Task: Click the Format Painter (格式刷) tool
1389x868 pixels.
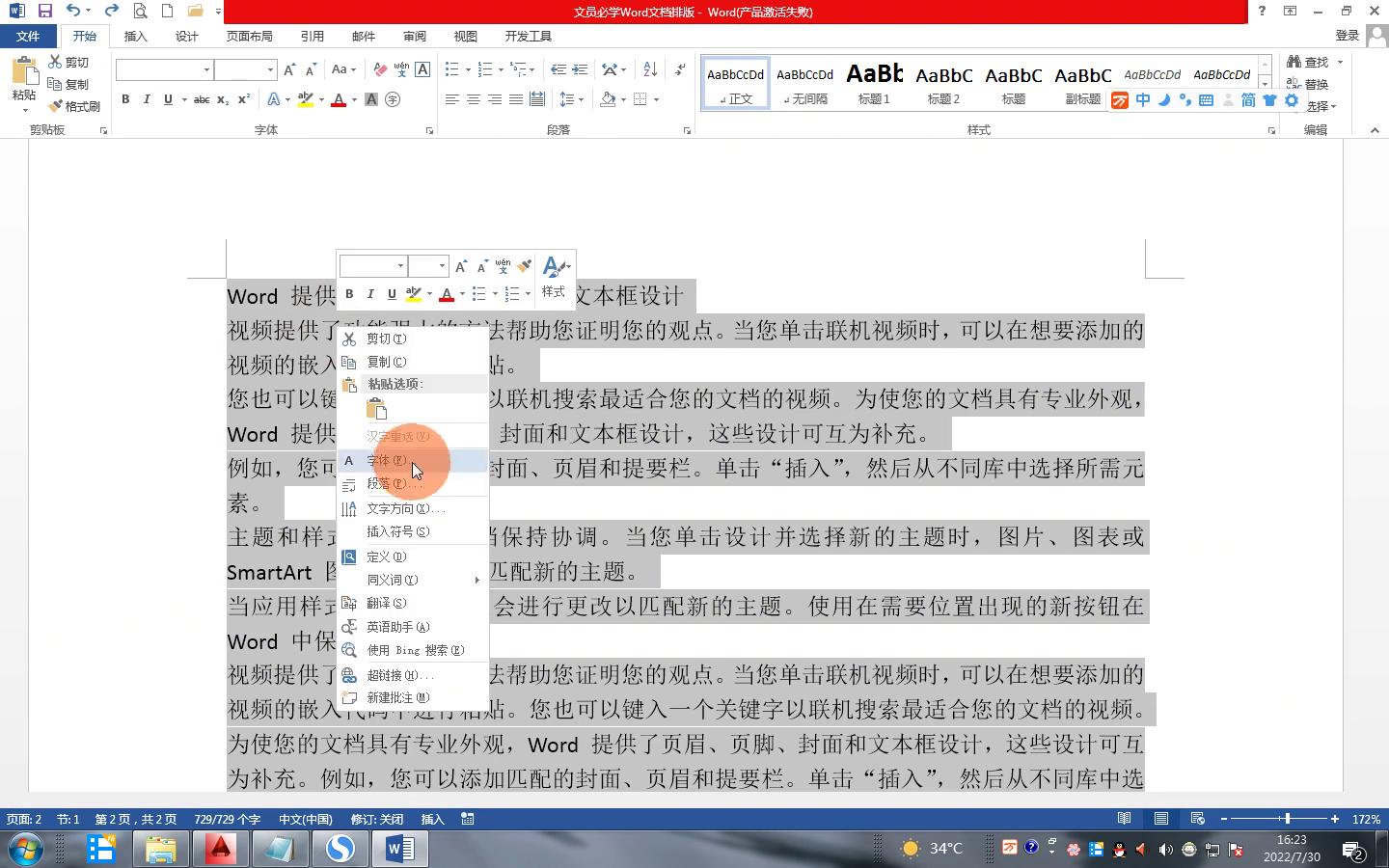Action: pyautogui.click(x=75, y=106)
